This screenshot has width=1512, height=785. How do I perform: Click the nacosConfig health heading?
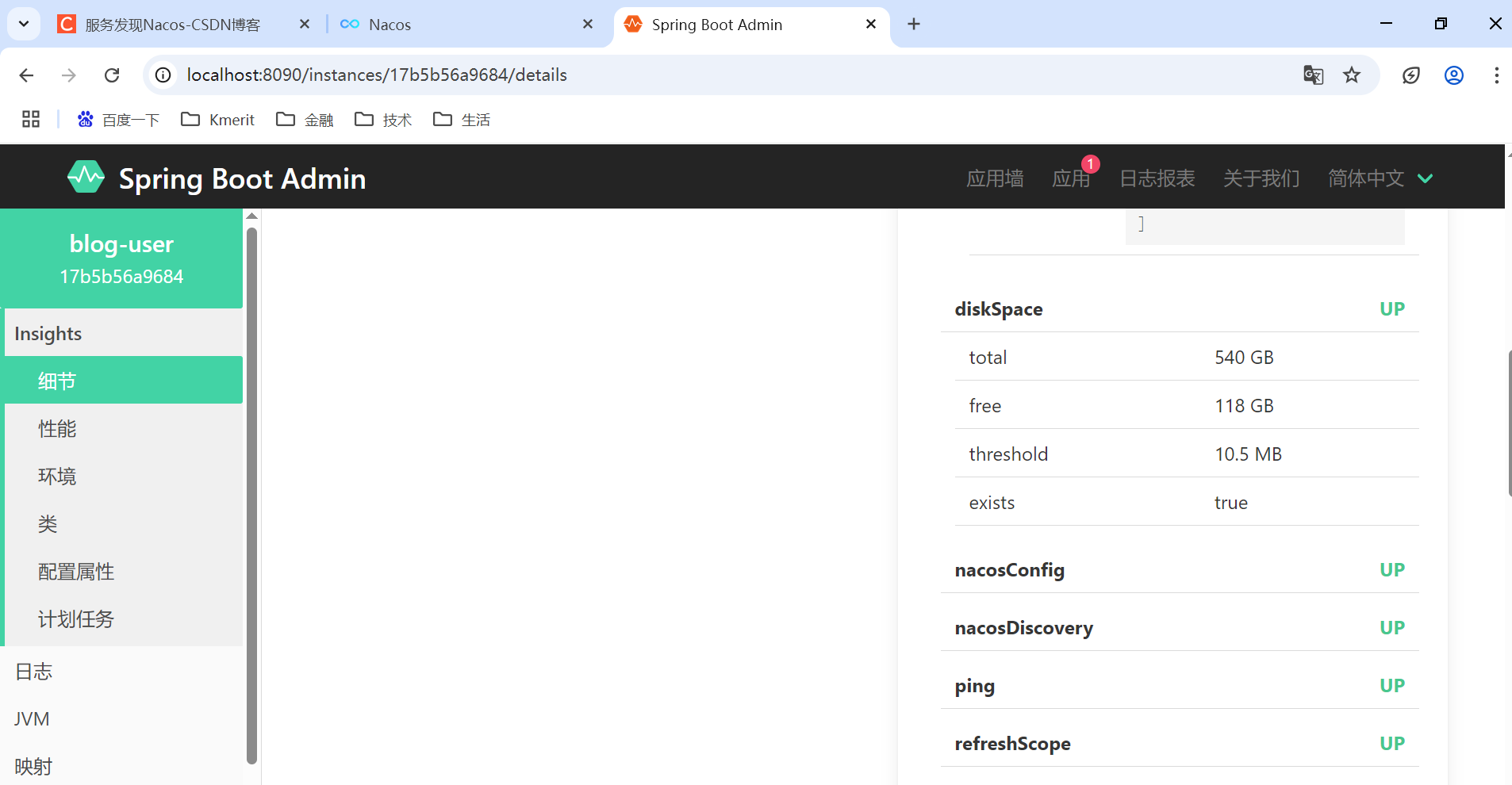tap(1009, 570)
